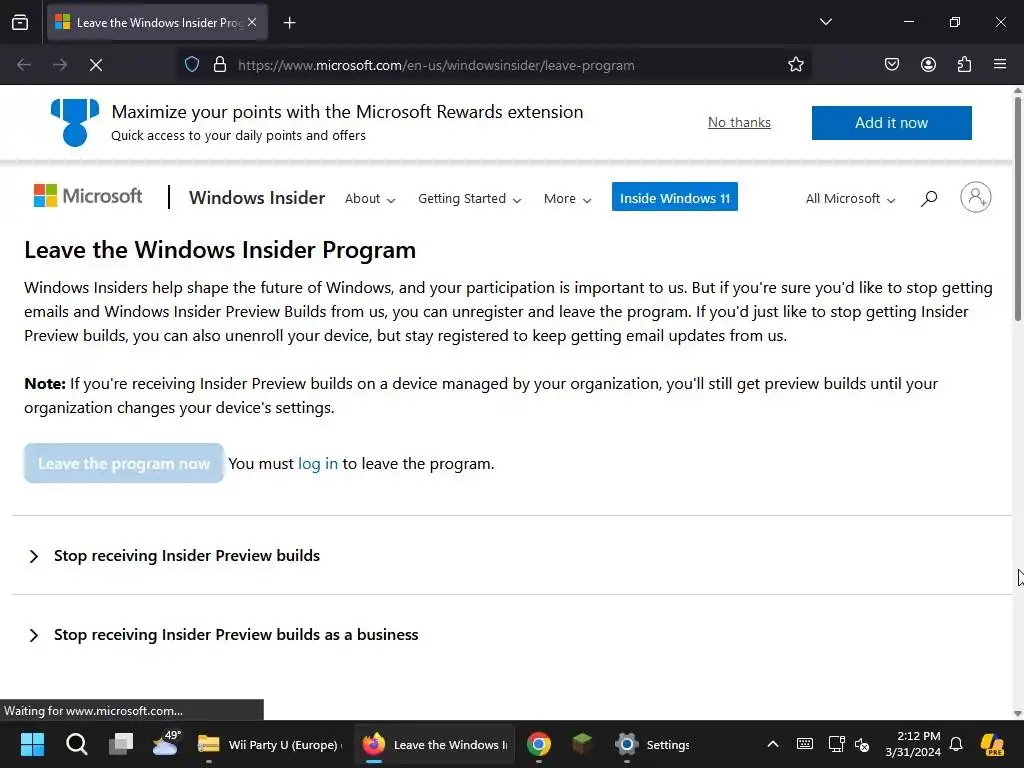
Task: Go forward to next page
Action: (59, 65)
